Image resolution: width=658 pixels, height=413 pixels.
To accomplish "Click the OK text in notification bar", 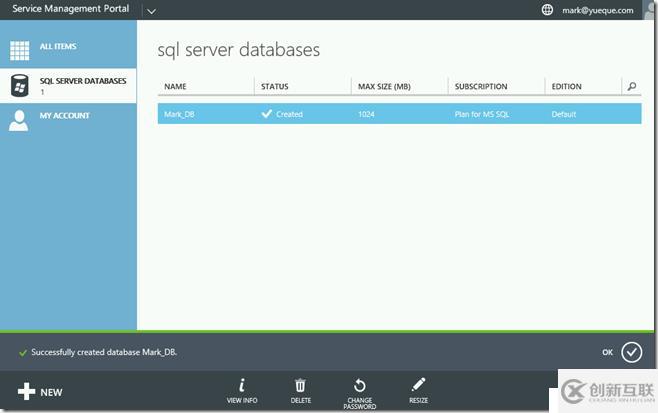I will coord(607,353).
